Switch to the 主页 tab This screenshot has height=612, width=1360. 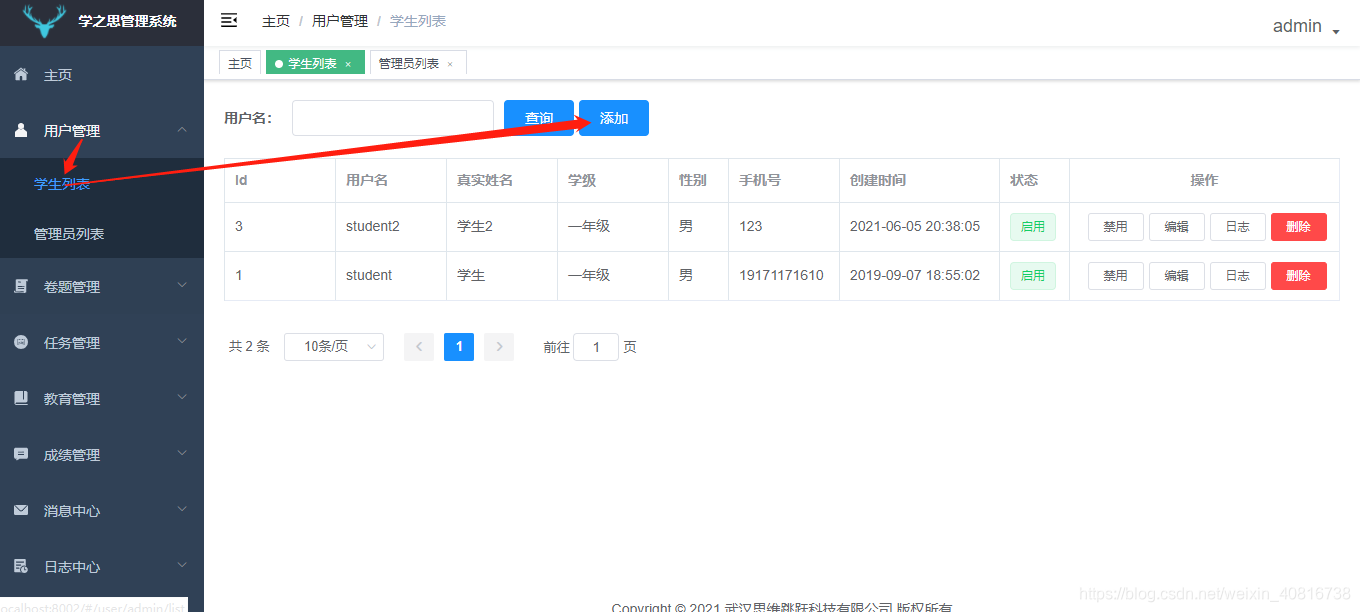click(x=240, y=63)
